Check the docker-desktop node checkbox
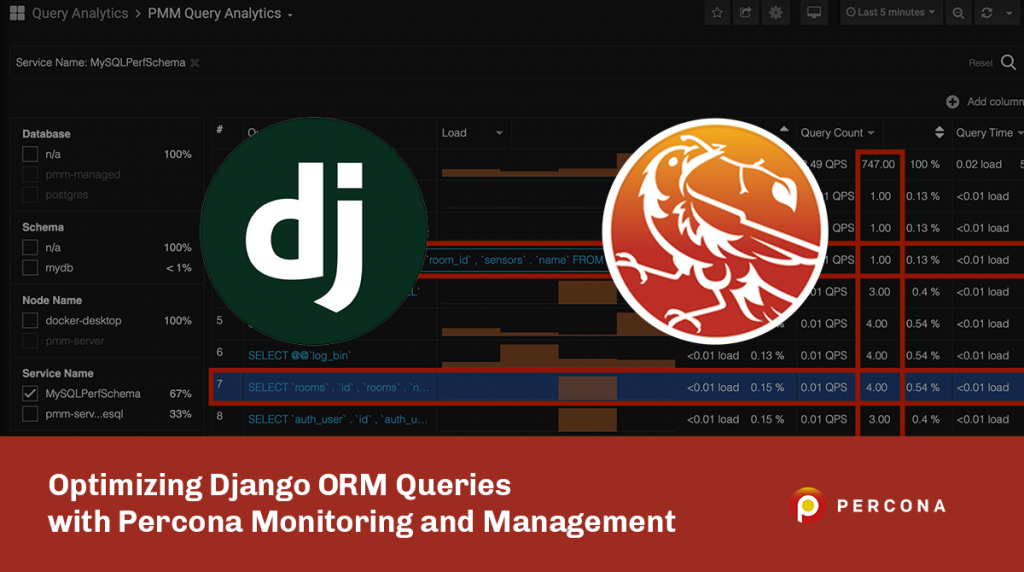This screenshot has height=572, width=1024. (x=30, y=321)
